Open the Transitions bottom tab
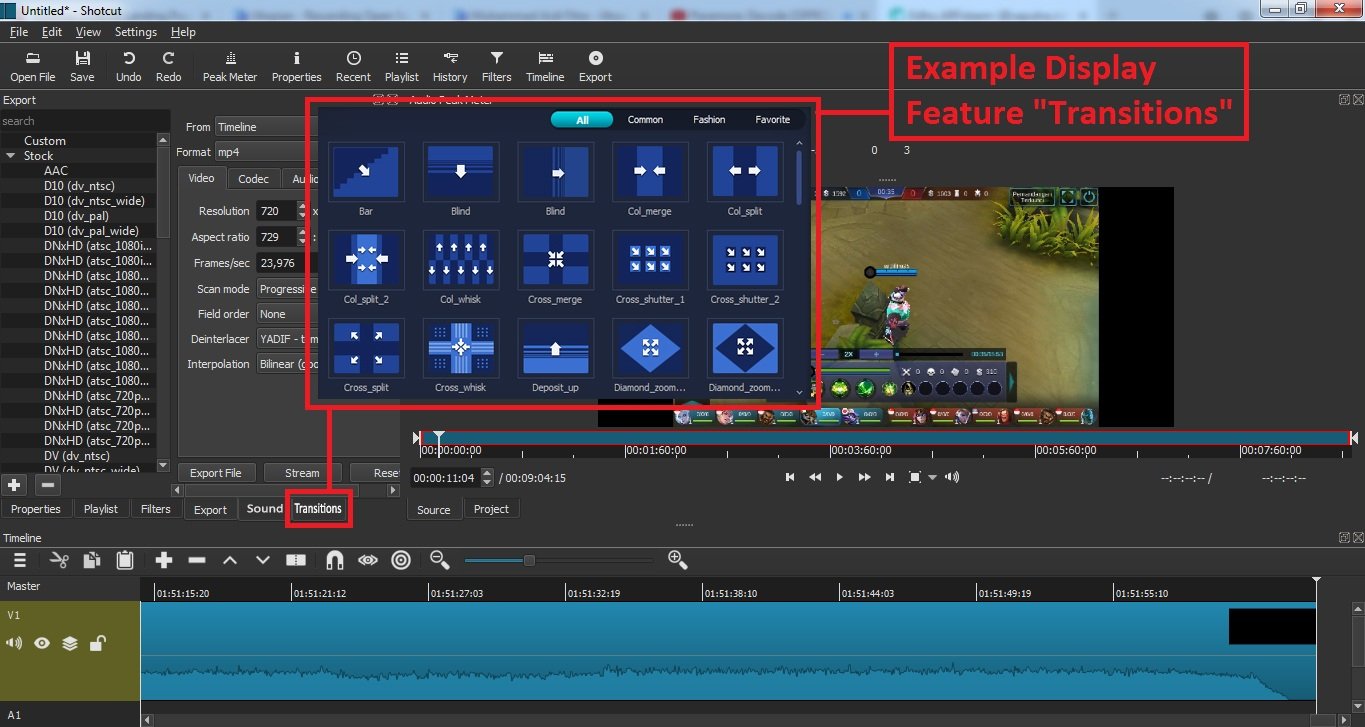This screenshot has width=1365, height=727. (x=318, y=509)
